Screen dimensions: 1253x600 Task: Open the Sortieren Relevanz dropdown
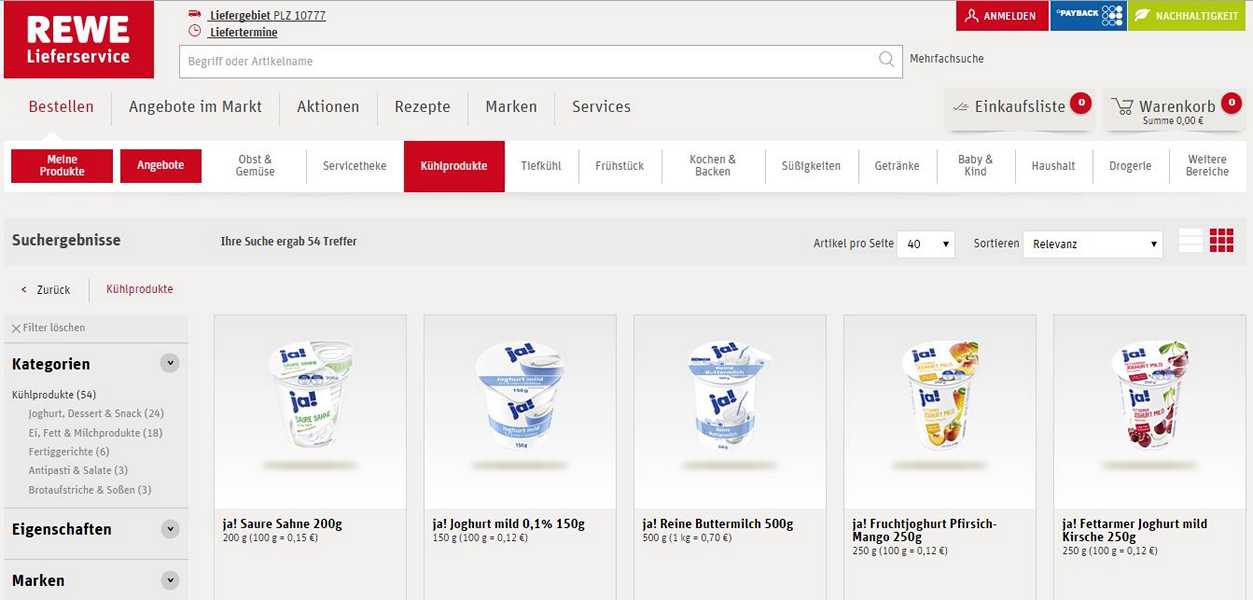tap(1093, 244)
